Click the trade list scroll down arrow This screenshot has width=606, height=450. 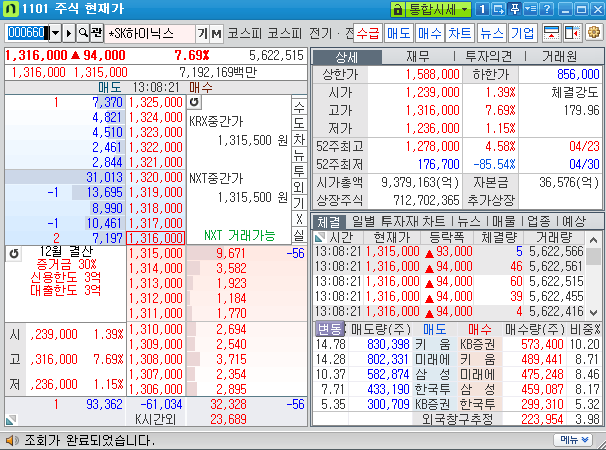click(x=594, y=312)
